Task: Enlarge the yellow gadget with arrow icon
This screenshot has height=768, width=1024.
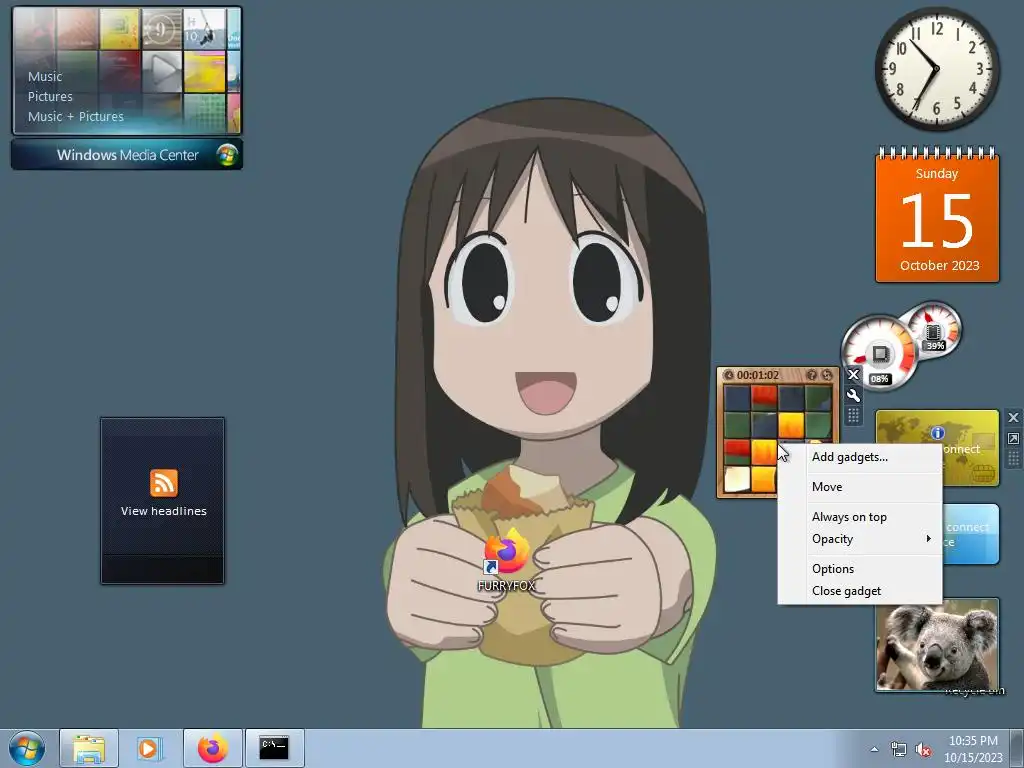Action: pyautogui.click(x=1013, y=438)
